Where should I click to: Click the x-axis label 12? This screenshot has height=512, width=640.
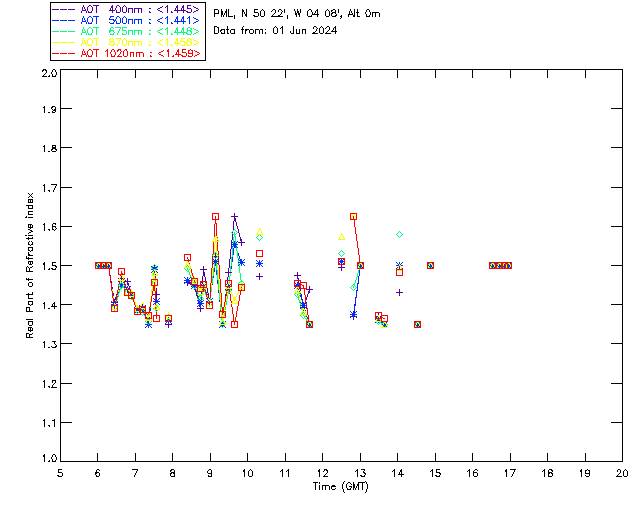(x=322, y=473)
